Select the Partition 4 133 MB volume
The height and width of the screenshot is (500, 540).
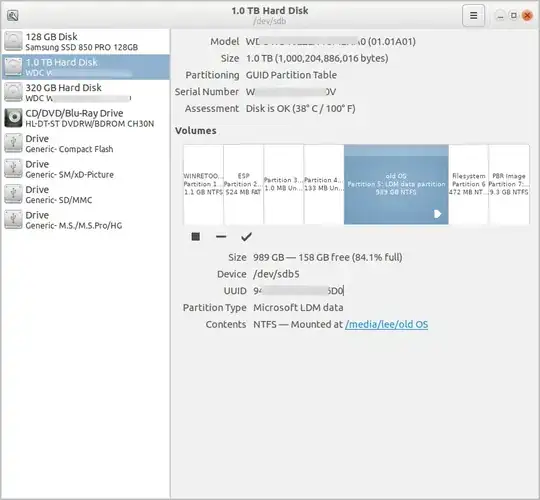324,185
